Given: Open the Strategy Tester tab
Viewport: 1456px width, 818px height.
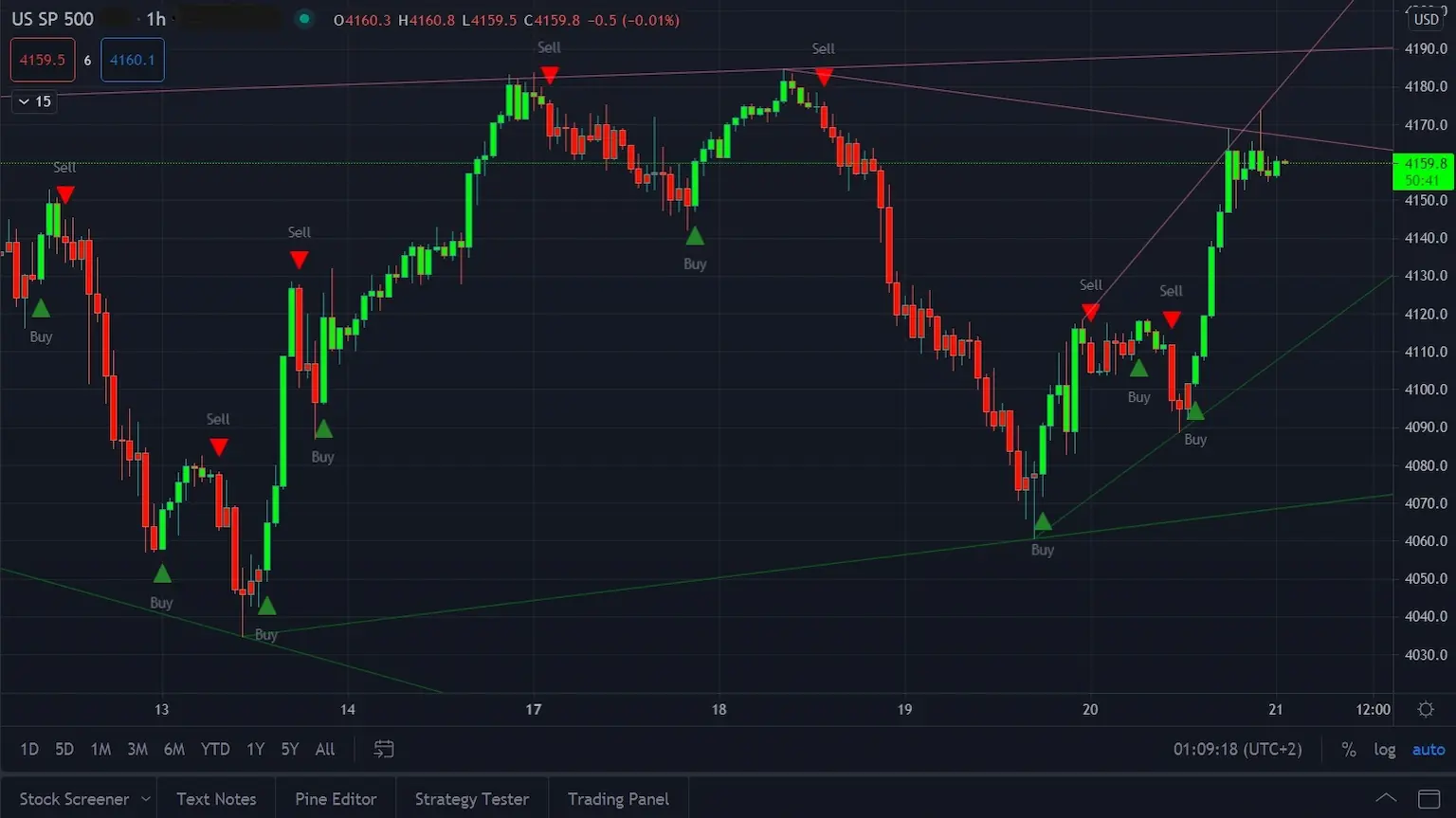Looking at the screenshot, I should [471, 799].
